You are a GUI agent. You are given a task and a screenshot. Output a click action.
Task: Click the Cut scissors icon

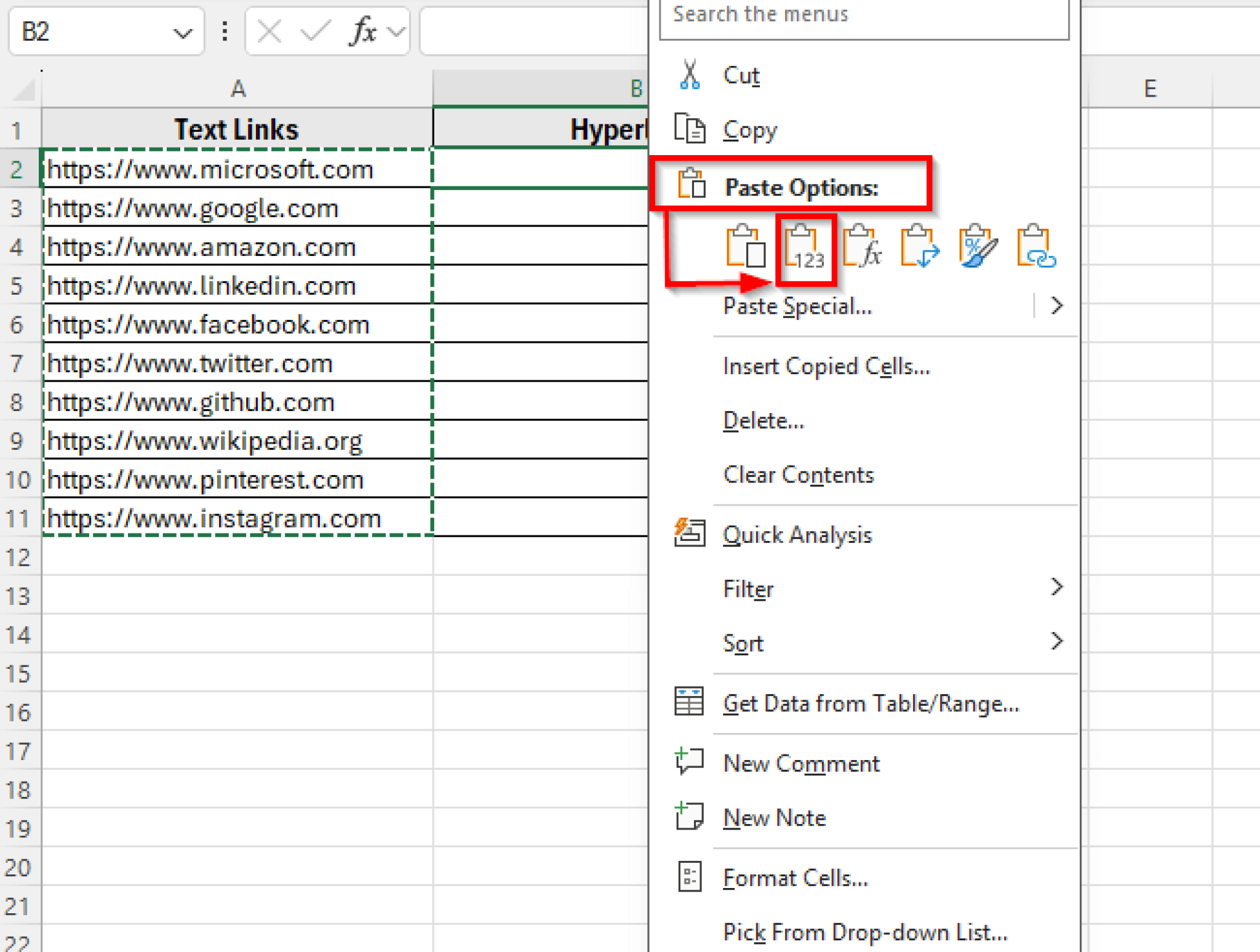click(x=690, y=74)
